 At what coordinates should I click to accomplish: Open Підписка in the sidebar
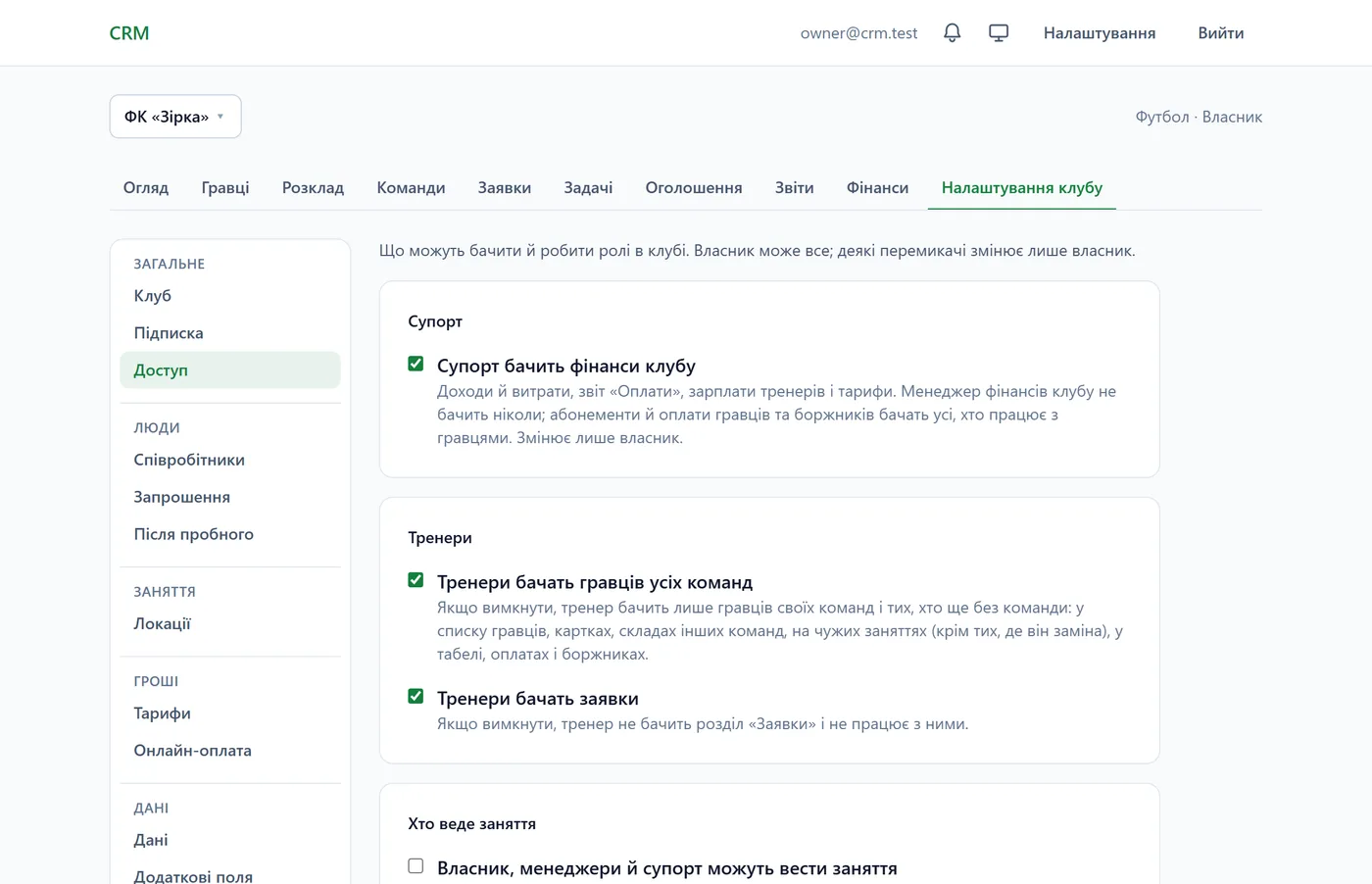coord(230,333)
